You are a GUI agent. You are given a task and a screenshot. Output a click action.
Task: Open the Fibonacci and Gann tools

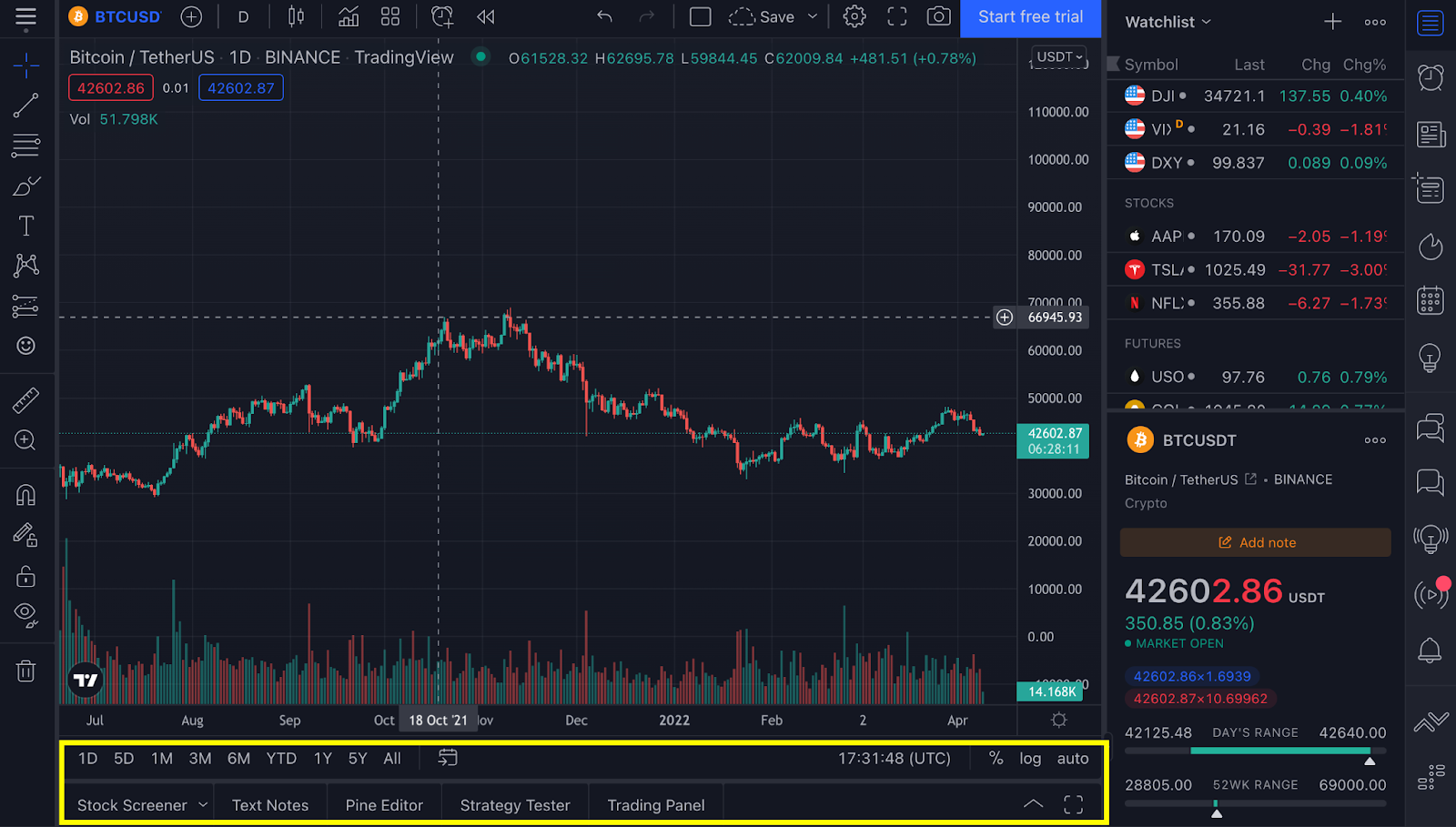point(25,146)
